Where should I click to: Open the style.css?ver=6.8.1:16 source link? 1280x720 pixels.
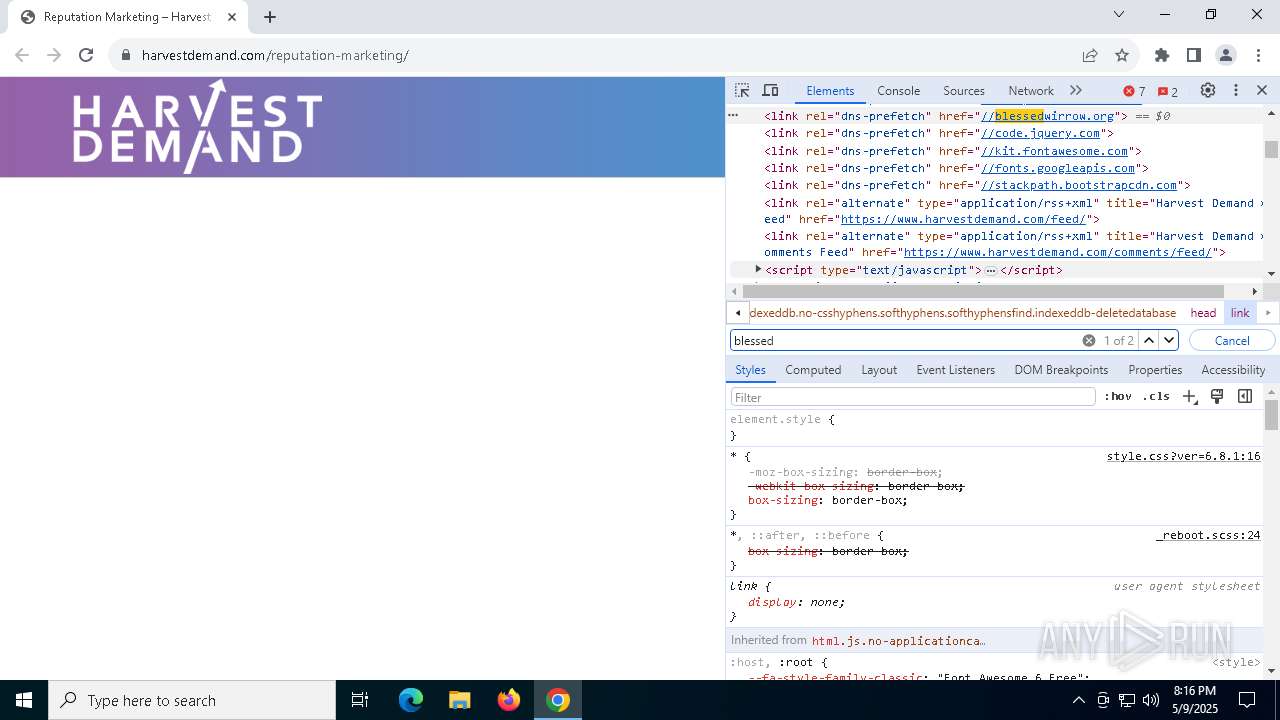[x=1183, y=456]
